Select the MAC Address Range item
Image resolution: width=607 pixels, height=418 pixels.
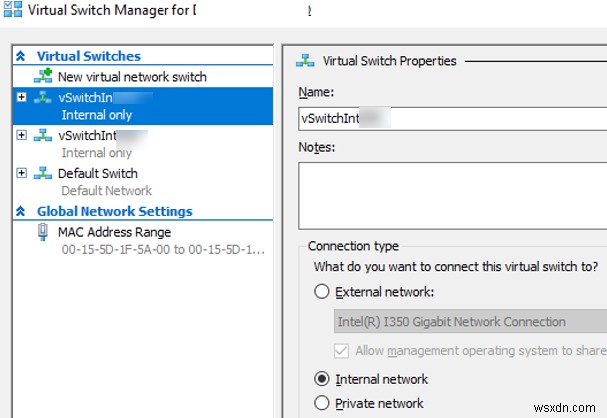(114, 232)
